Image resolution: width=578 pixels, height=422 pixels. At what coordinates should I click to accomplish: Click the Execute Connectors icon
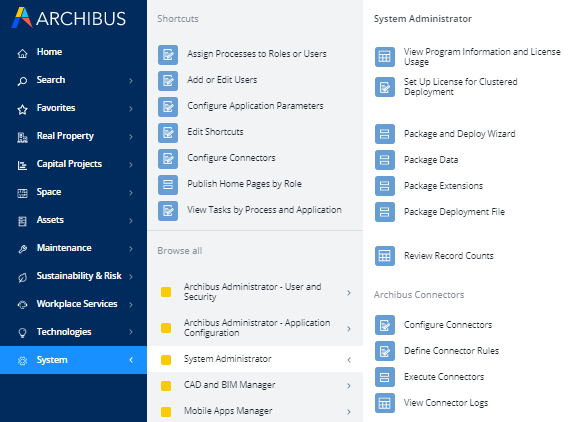[x=384, y=377]
